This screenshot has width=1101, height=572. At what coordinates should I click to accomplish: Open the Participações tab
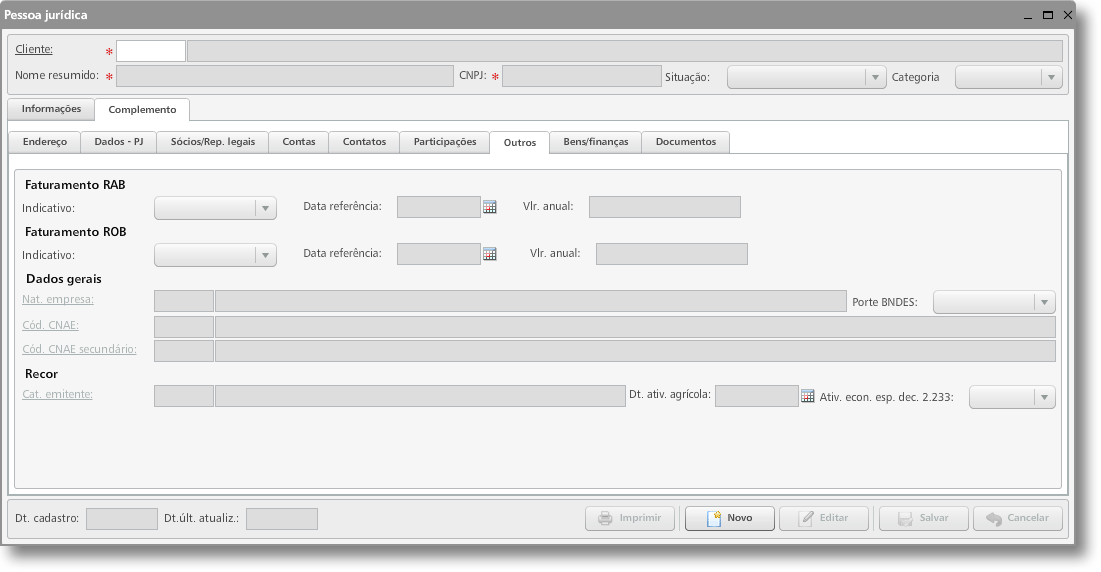pos(444,142)
